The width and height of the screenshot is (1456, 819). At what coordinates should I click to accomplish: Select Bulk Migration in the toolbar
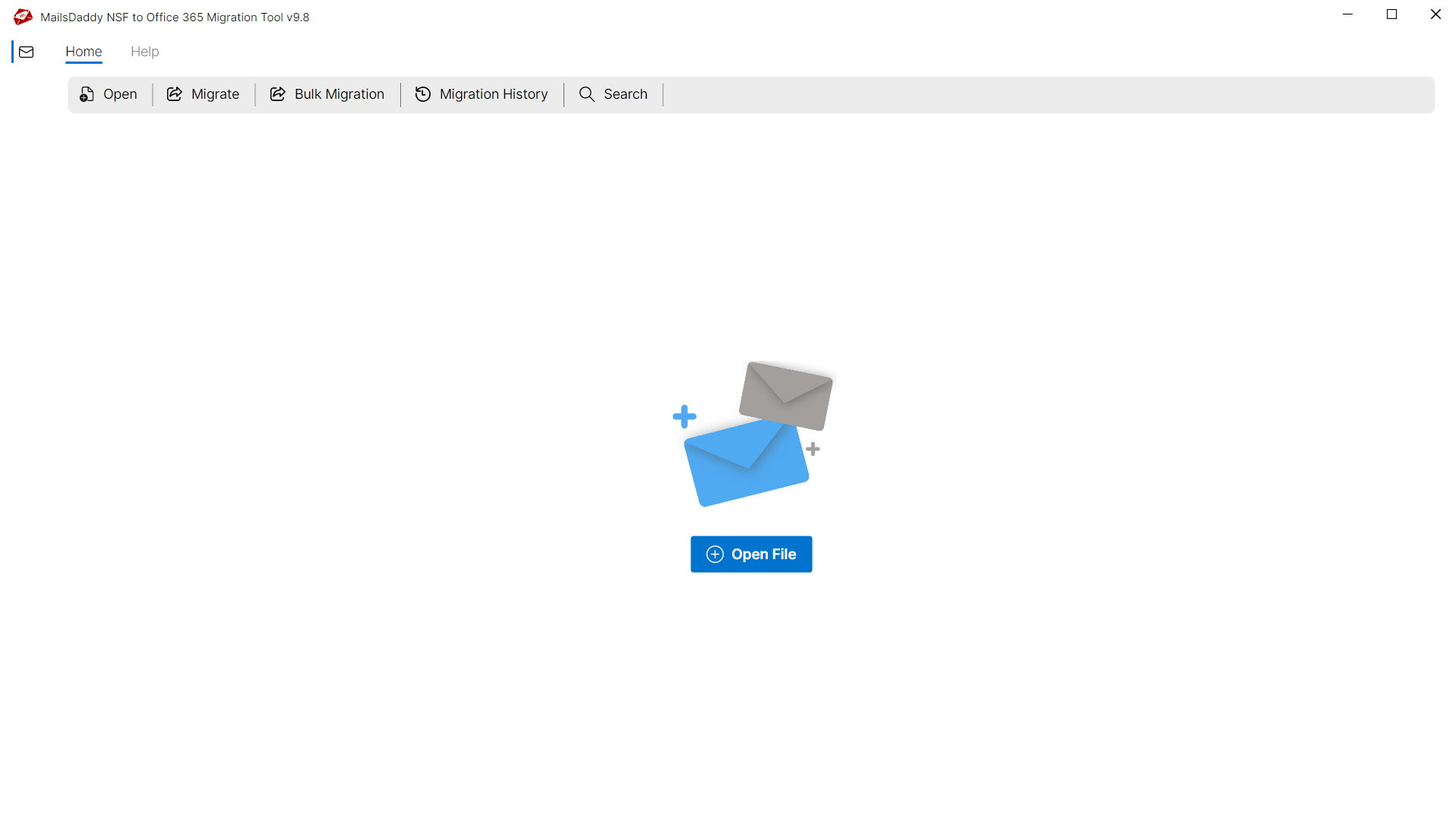click(327, 94)
